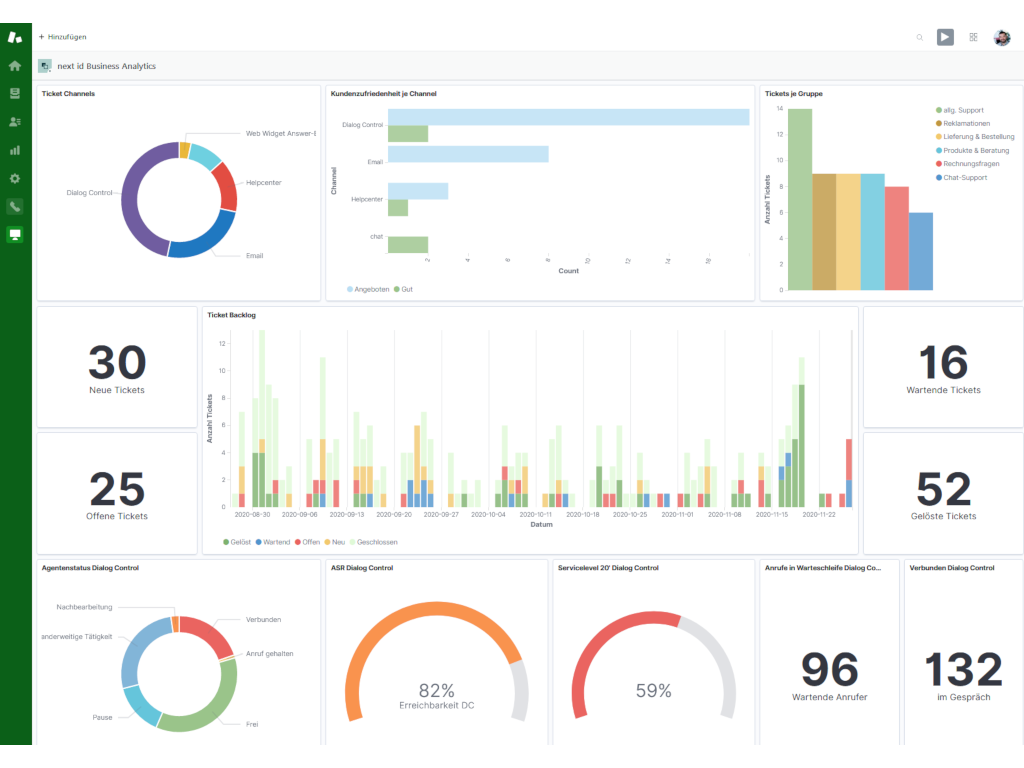The image size is (1024, 768).
Task: Open the bar chart reporting icon
Action: (15, 150)
